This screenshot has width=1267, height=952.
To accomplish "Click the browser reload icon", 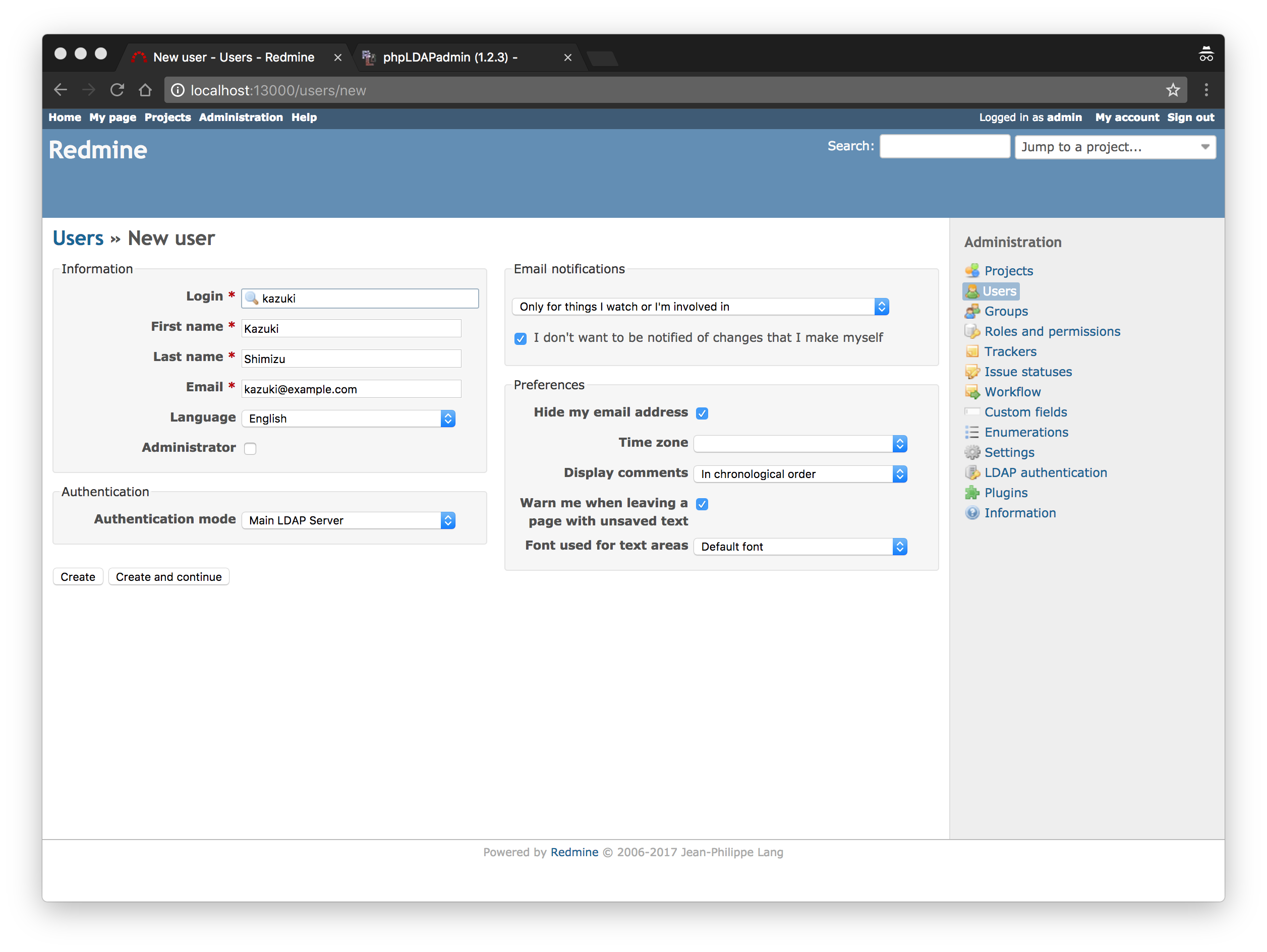I will click(x=117, y=90).
